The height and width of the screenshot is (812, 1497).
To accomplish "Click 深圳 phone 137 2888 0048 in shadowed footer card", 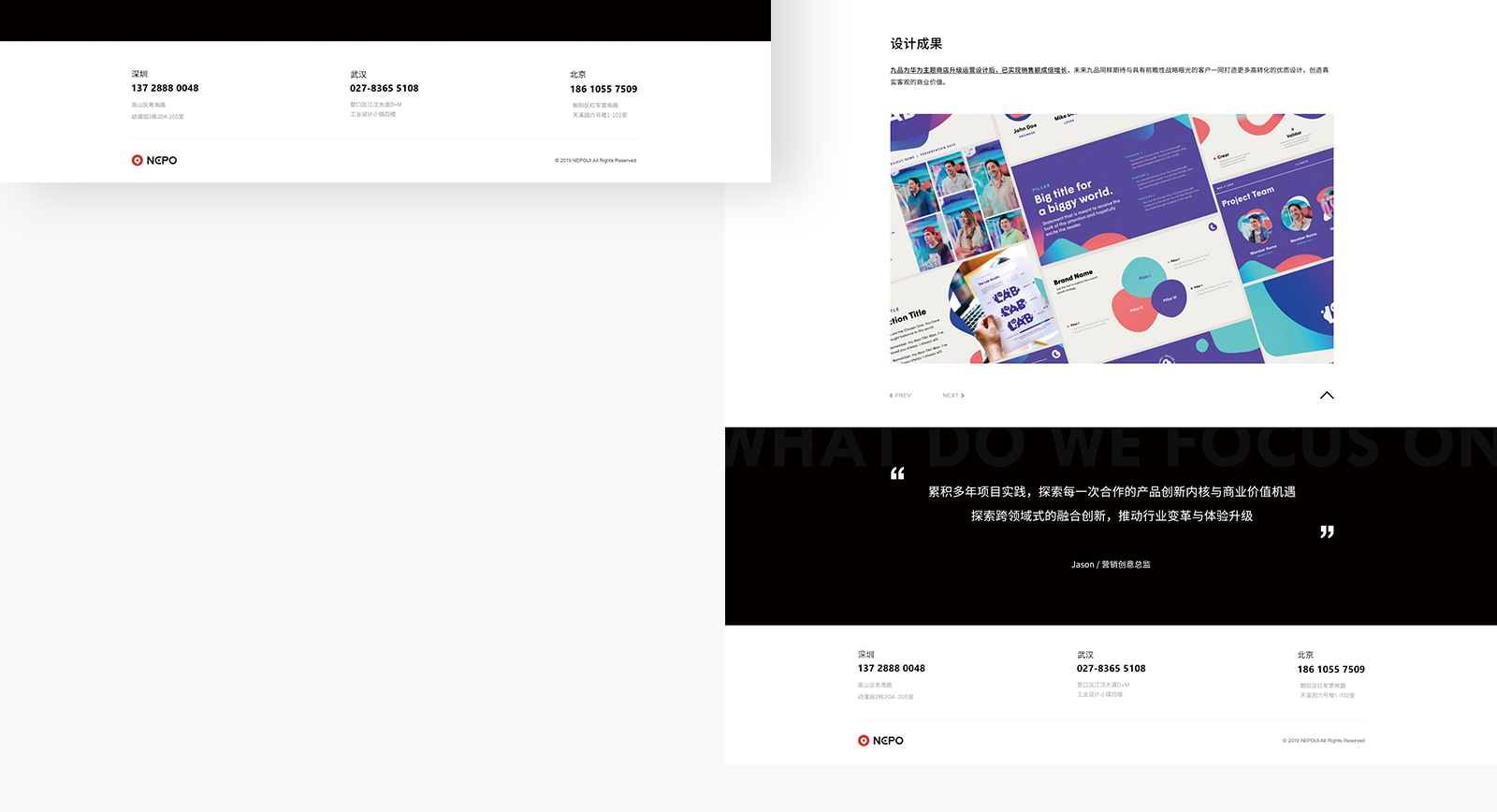I will click(x=165, y=88).
